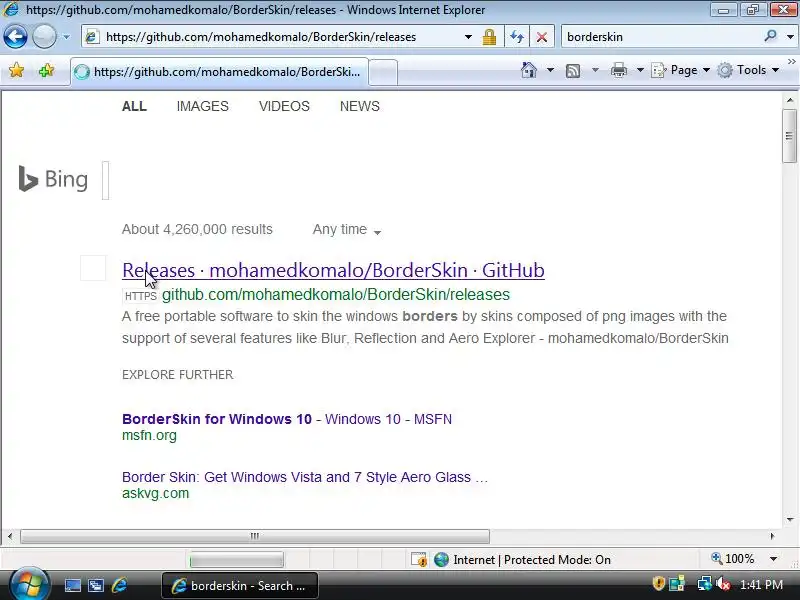800x600 pixels.
Task: Click the vertical scrollbar thumb
Action: [x=790, y=136]
